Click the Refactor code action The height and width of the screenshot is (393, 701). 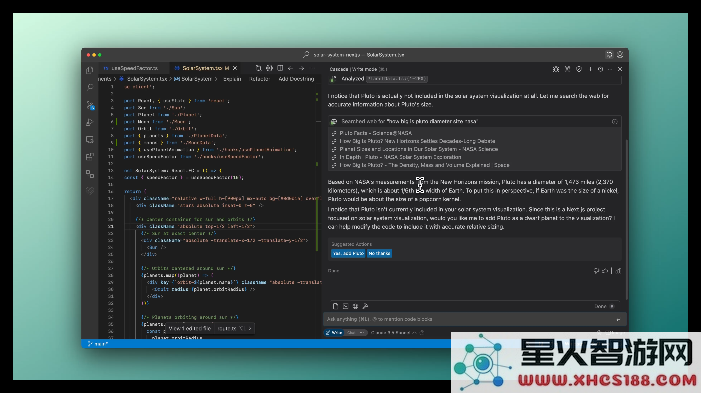(260, 79)
